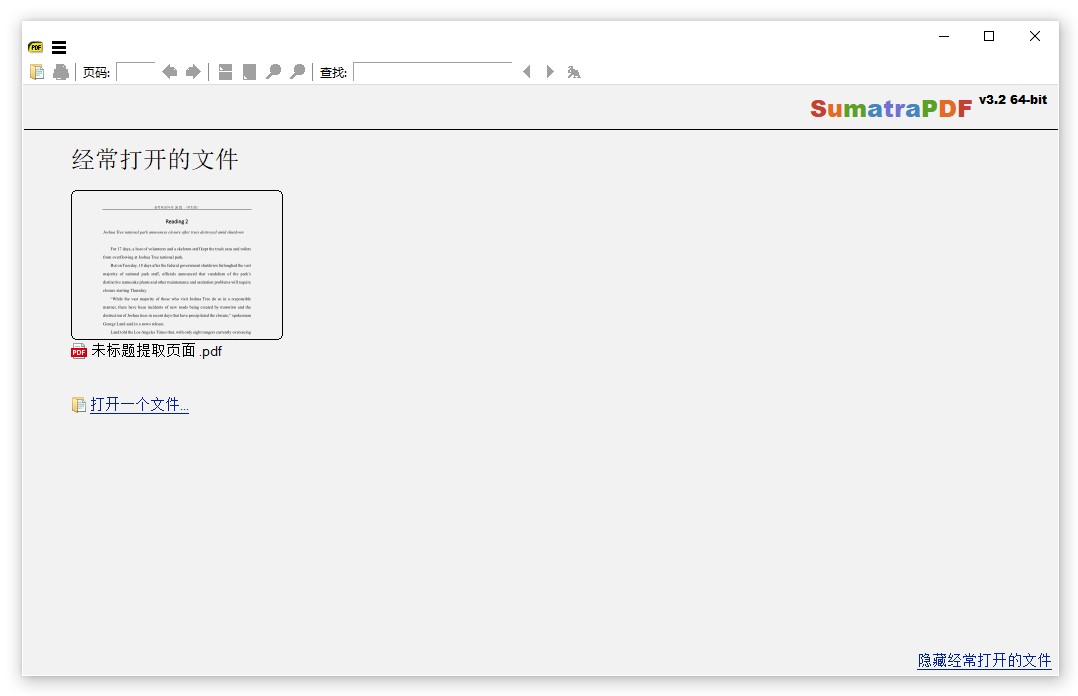Click the 打开一个文件... link
Screen dimensions: 1078x696
click(139, 405)
